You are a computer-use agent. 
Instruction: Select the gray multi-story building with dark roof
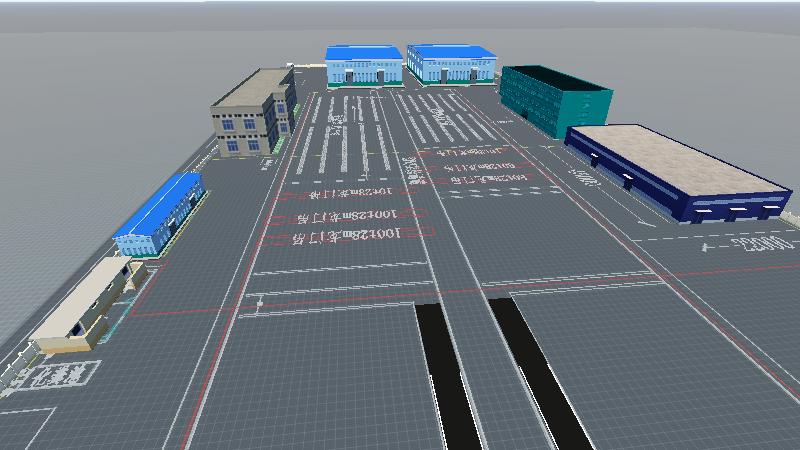(252, 114)
